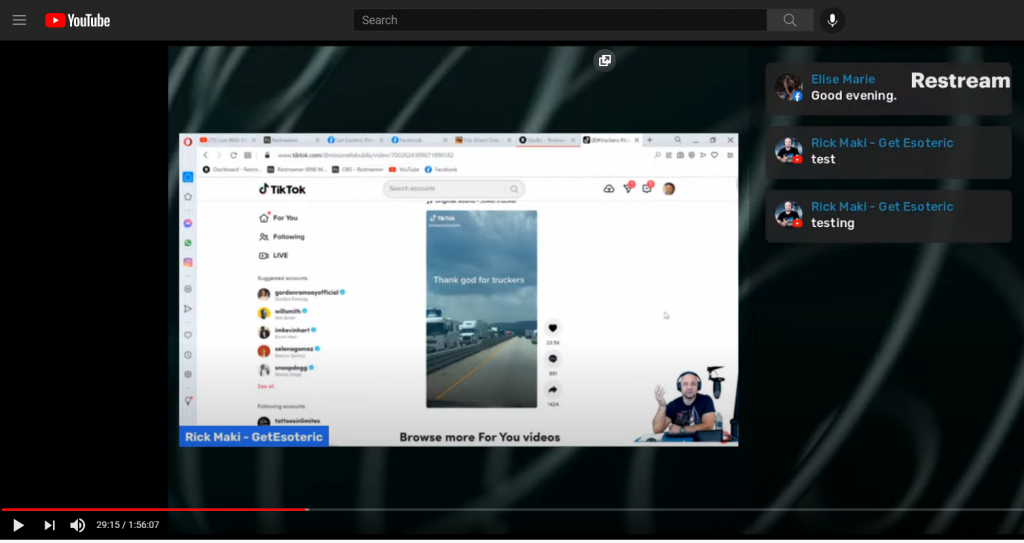
Task: Open imkevinhart suggested account
Action: 287,332
